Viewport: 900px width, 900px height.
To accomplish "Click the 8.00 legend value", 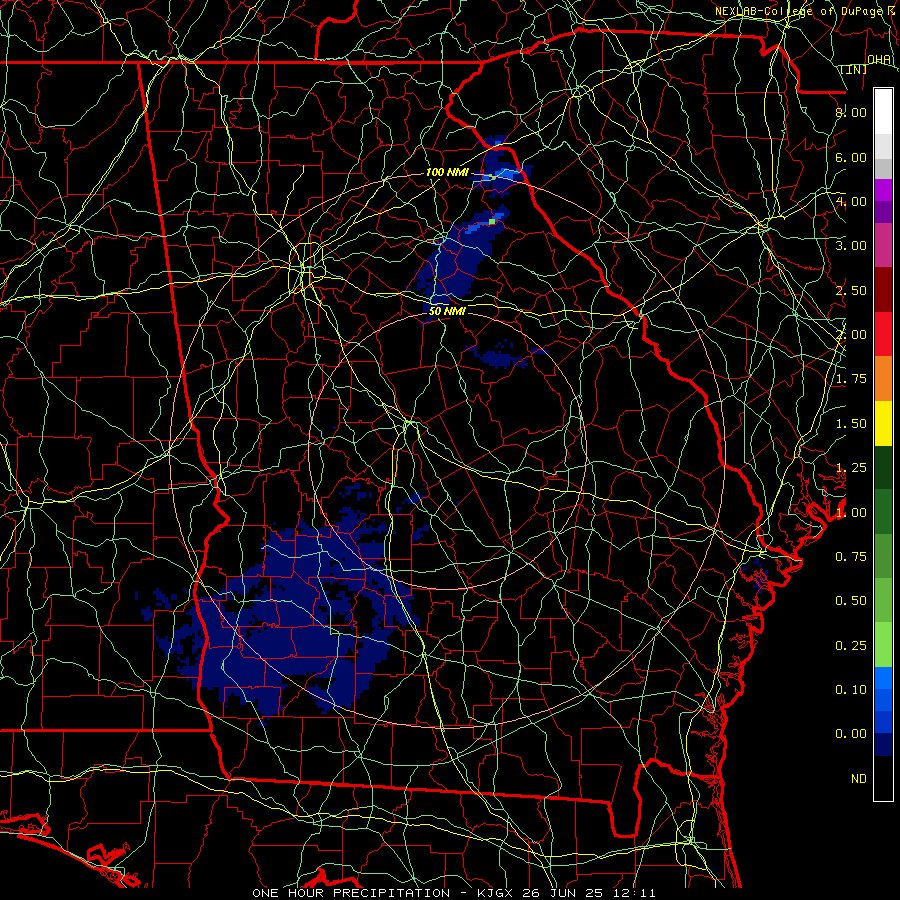I will (x=851, y=112).
